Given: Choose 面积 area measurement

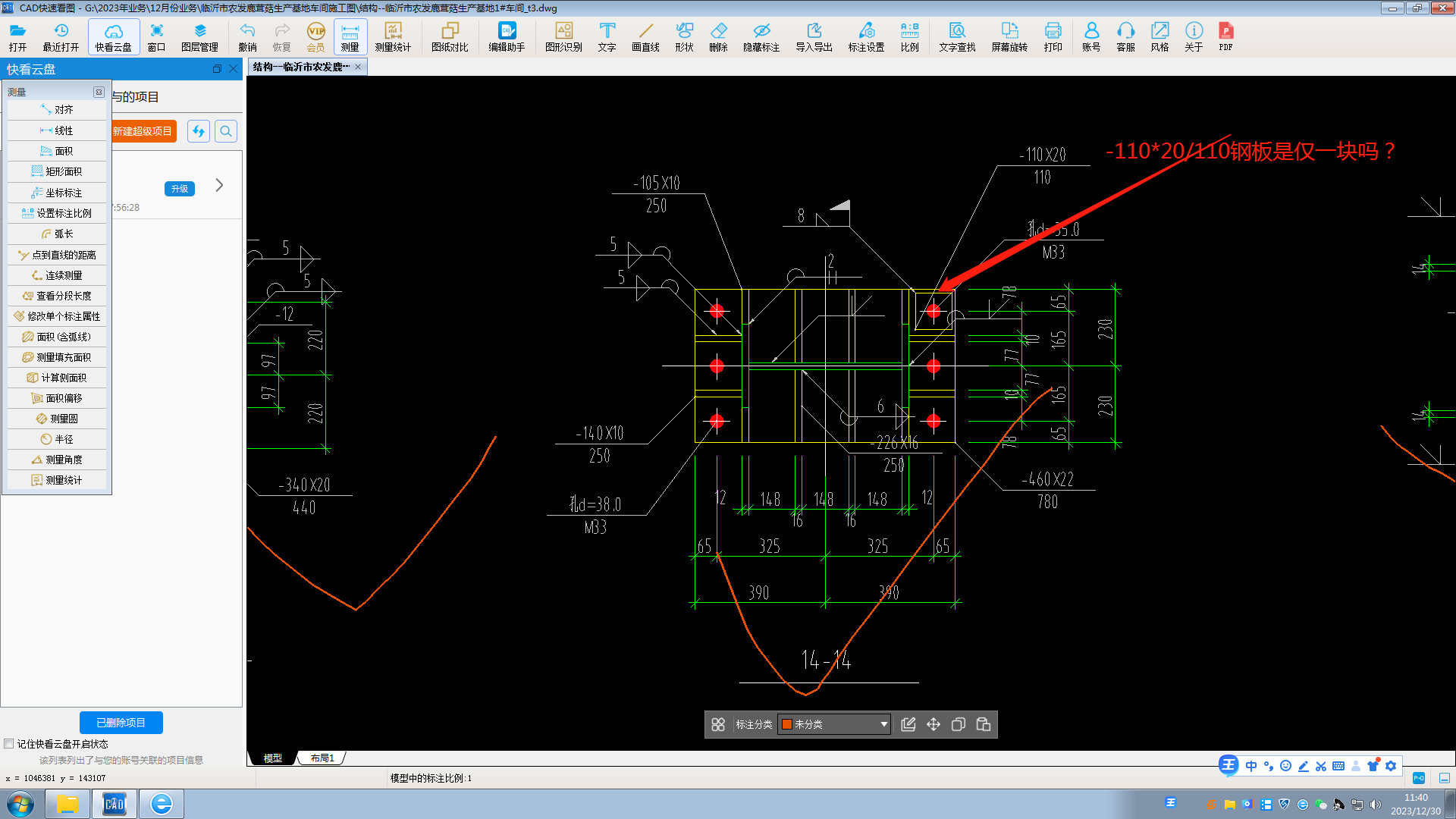Looking at the screenshot, I should [x=57, y=151].
